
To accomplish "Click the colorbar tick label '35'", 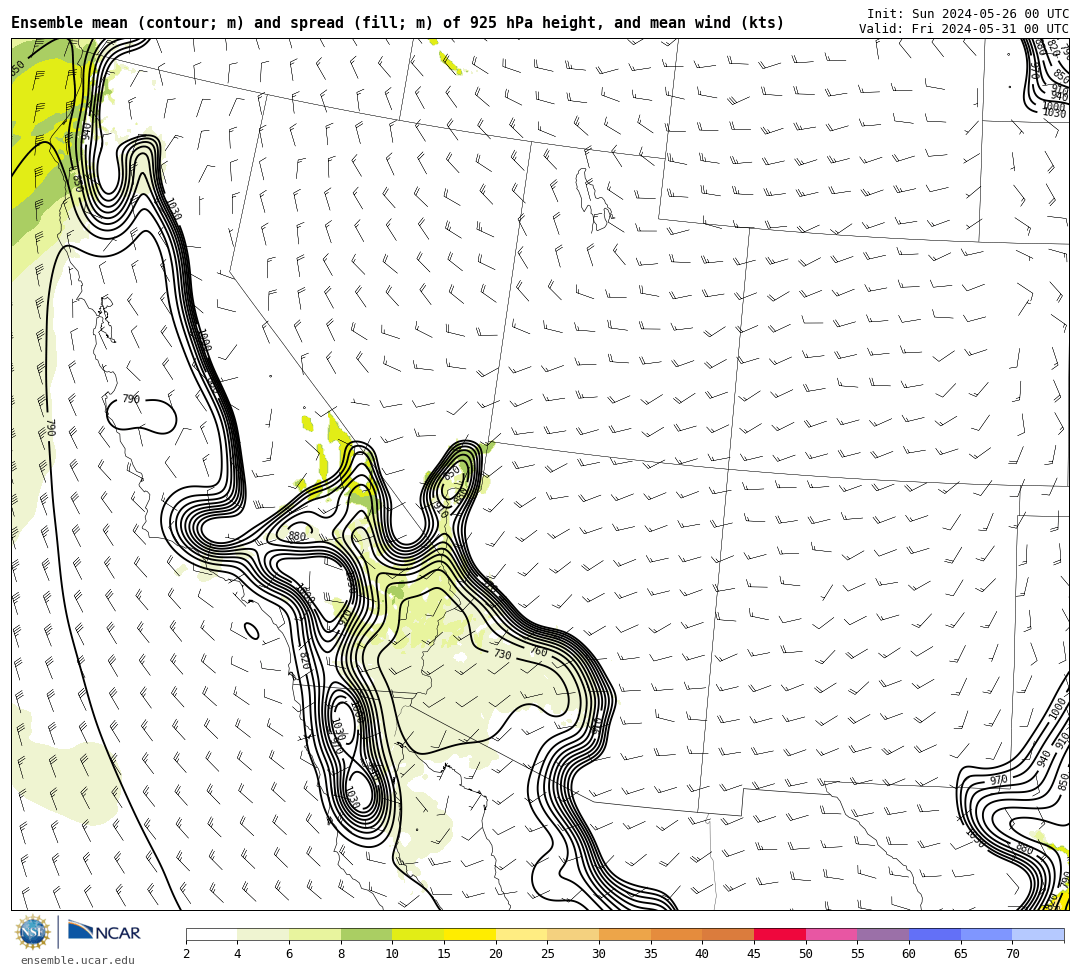I will [x=651, y=954].
